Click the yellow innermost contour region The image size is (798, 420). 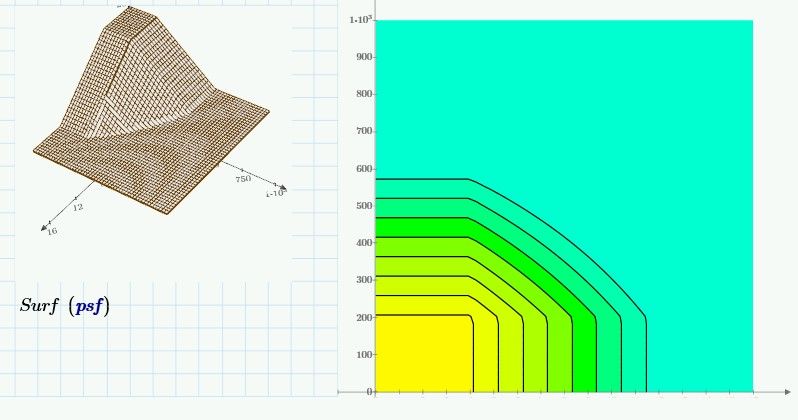pos(423,353)
